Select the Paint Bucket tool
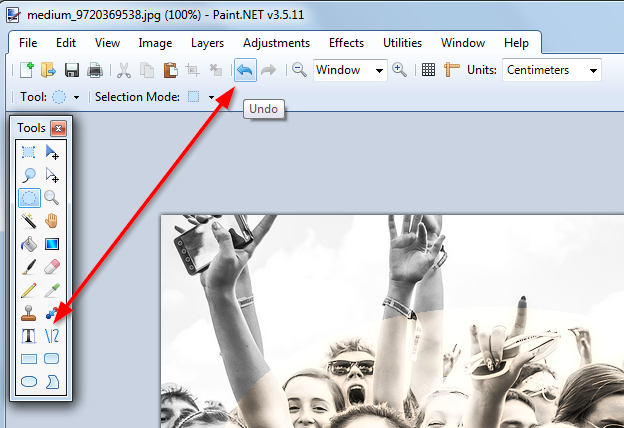624x428 pixels. 29,244
